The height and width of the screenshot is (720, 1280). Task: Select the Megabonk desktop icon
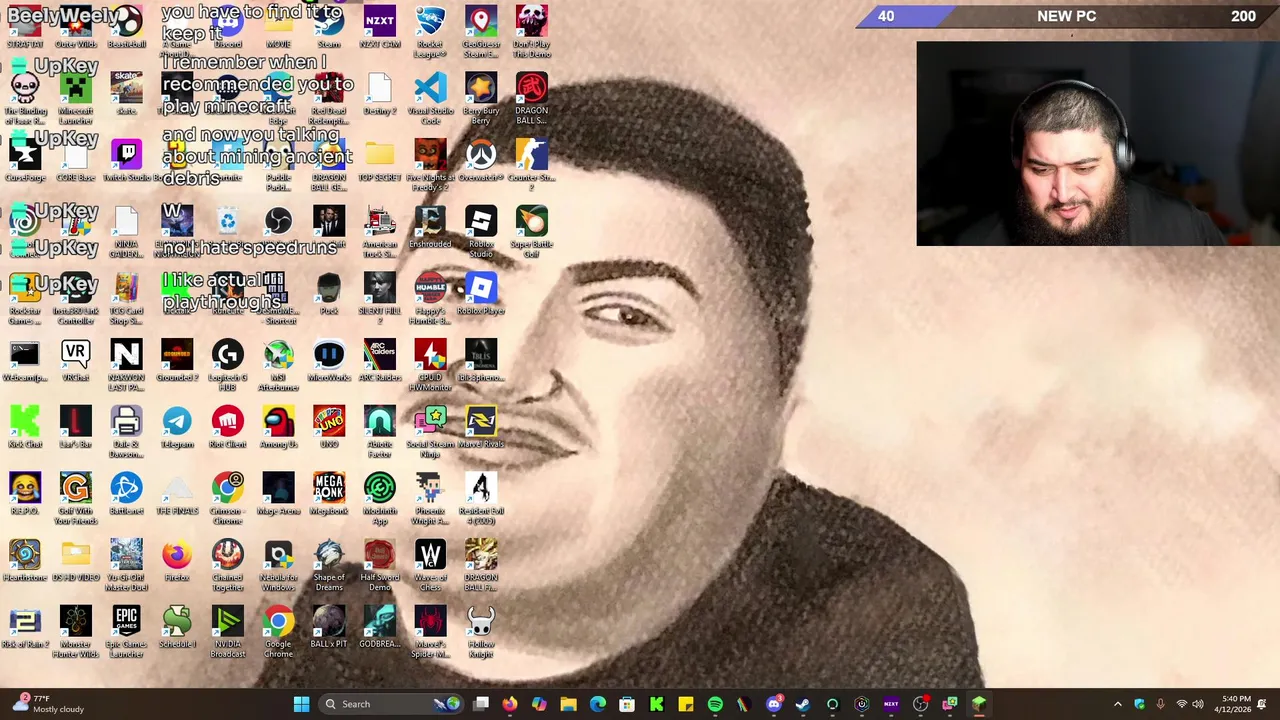click(x=329, y=495)
